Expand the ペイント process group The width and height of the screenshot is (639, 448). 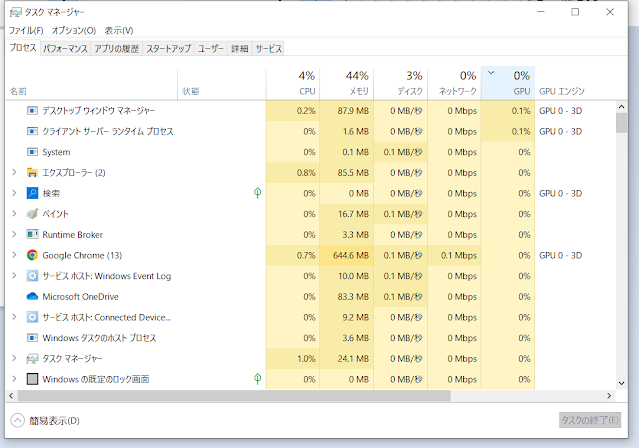click(x=14, y=214)
